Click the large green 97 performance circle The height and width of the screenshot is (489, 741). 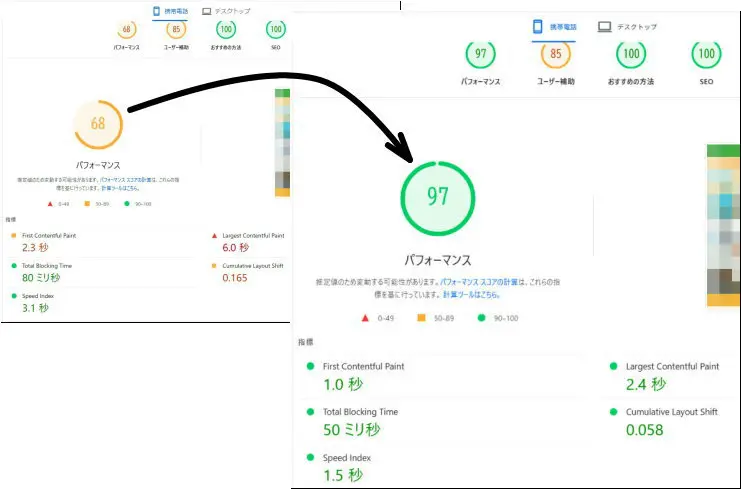click(438, 196)
